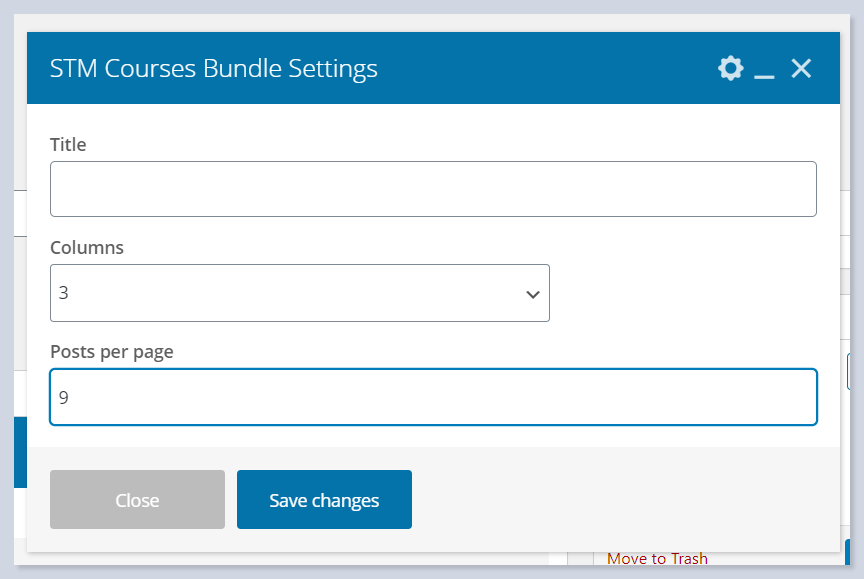864x579 pixels.
Task: Minimize the STM Courses Bundle Settings dialog
Action: (765, 69)
